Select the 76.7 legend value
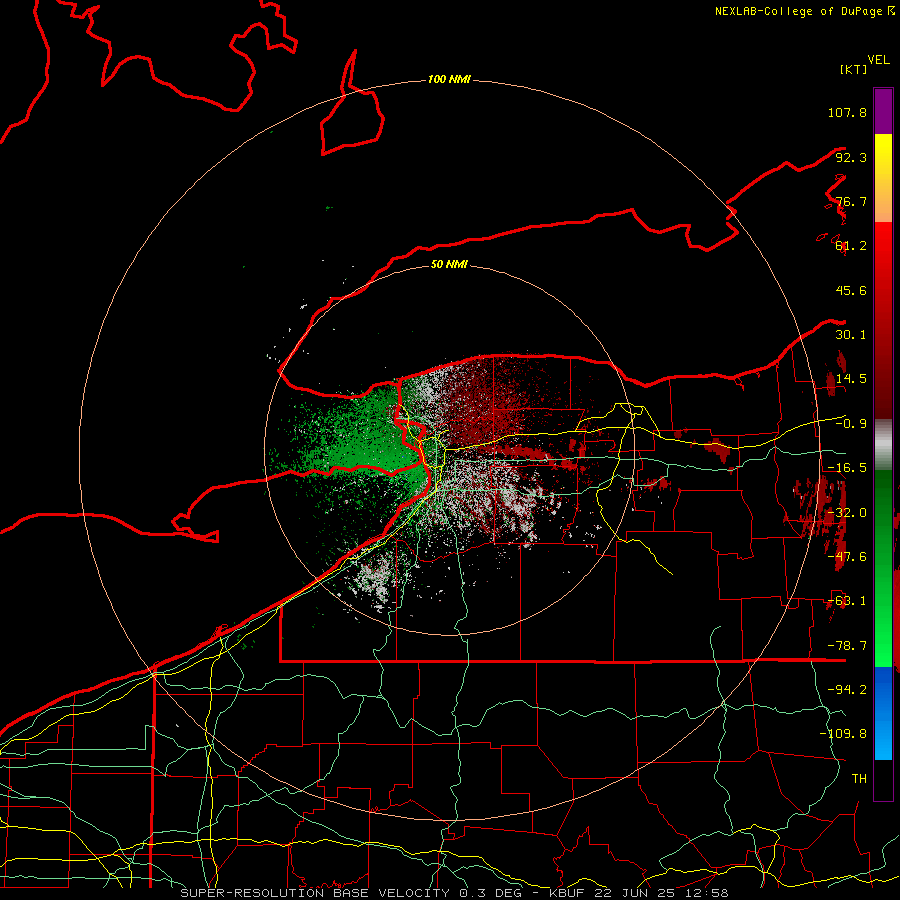Screen dimensions: 900x900 [851, 201]
